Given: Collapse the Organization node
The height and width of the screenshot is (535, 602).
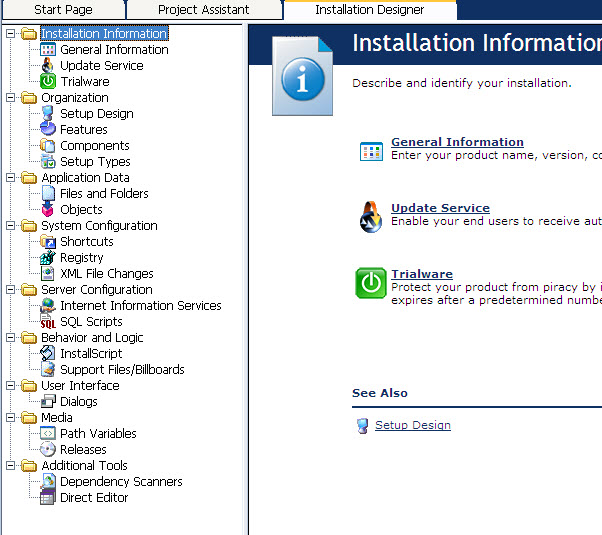Looking at the screenshot, I should click(11, 98).
